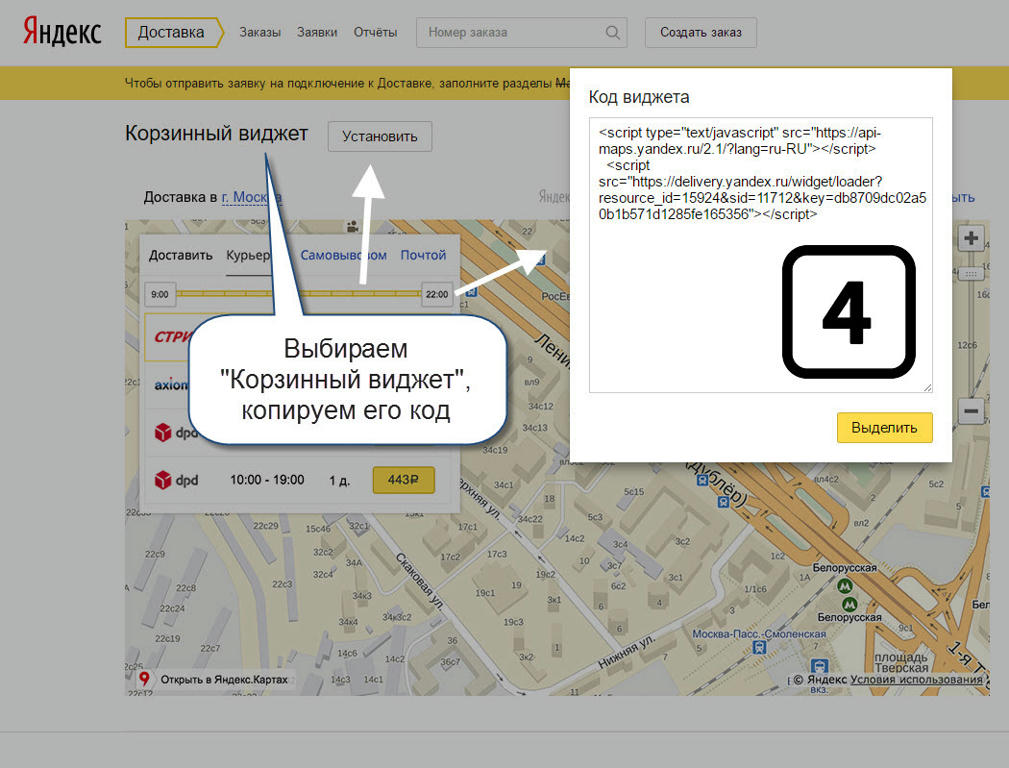Click the Установить button
Screen dimensions: 1009x768
(380, 136)
